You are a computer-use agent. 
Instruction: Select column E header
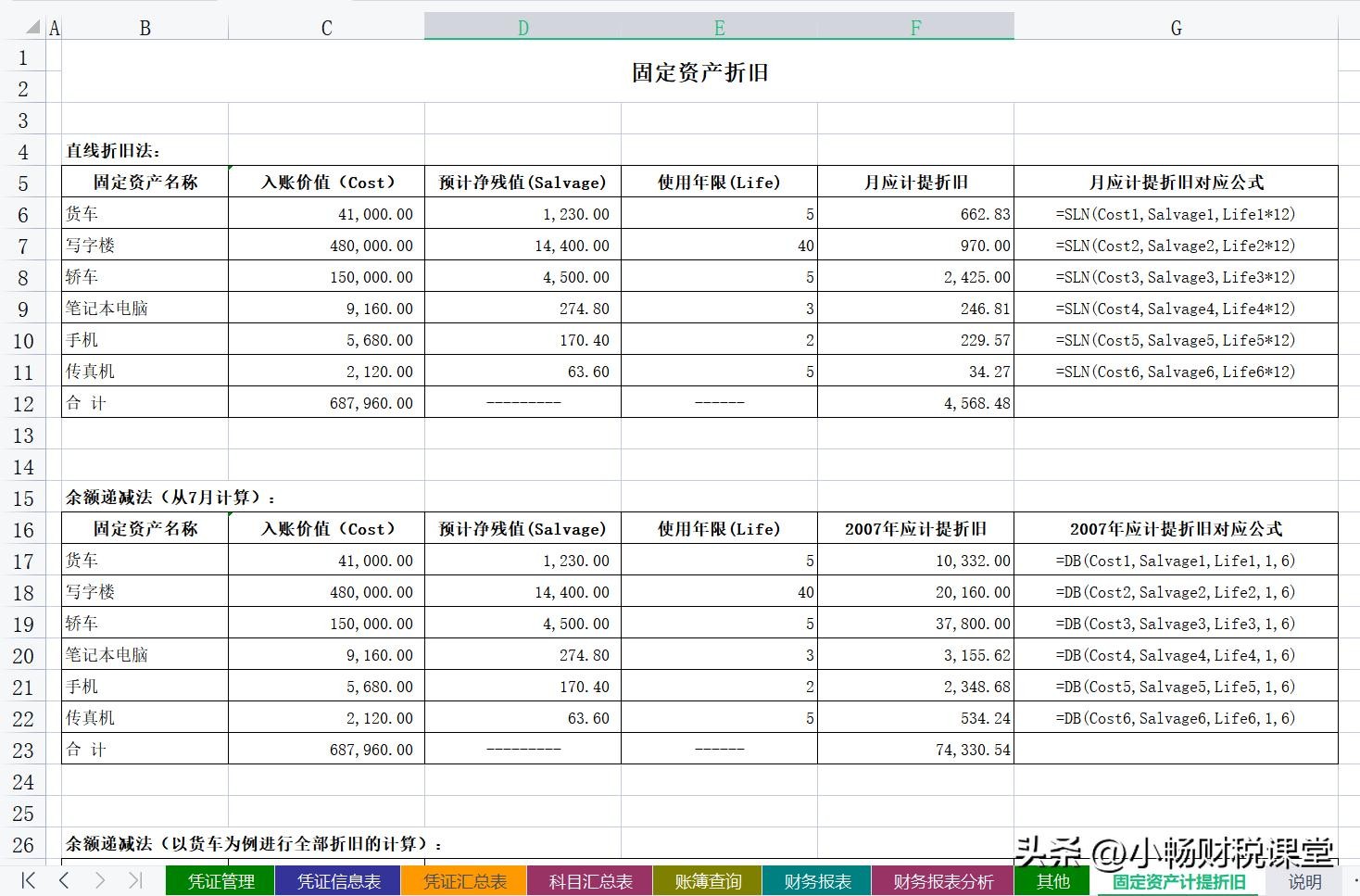tap(719, 28)
